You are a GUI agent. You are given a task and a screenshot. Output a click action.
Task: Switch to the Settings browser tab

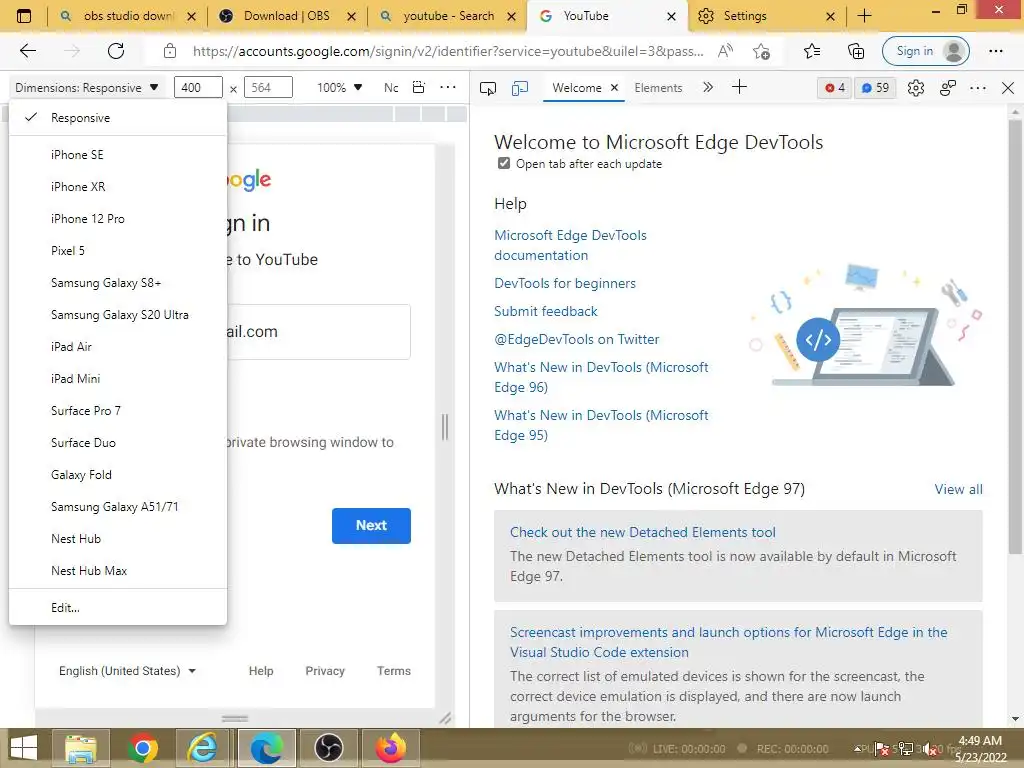(765, 16)
